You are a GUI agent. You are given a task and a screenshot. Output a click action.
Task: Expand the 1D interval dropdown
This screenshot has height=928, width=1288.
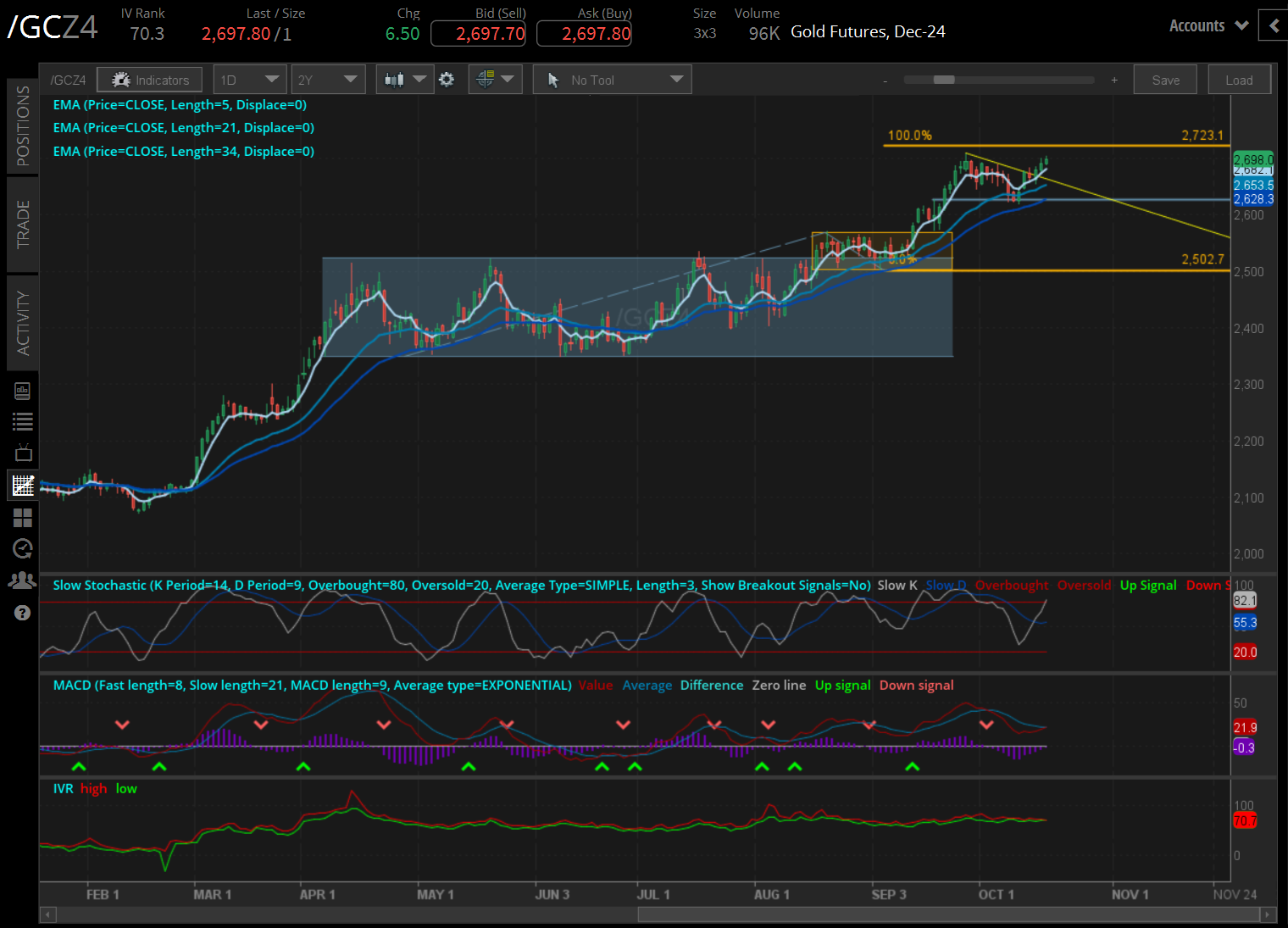coord(249,80)
